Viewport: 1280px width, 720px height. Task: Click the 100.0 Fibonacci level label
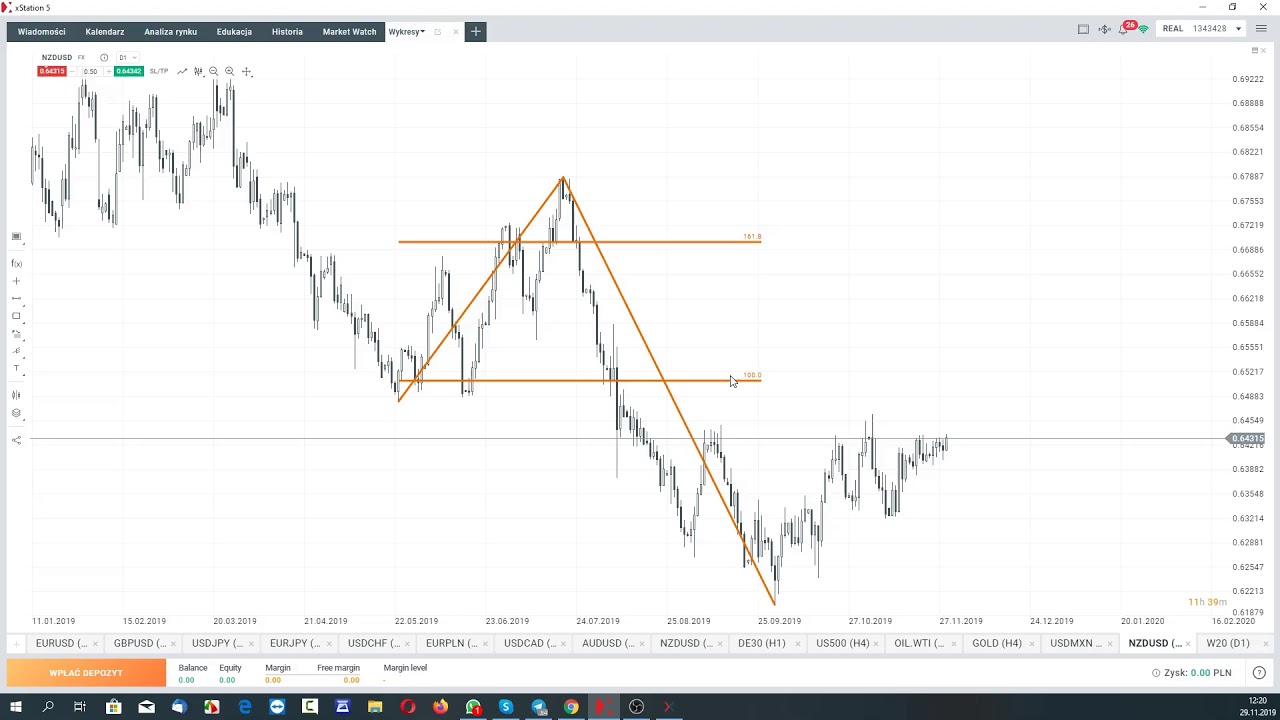coord(752,375)
